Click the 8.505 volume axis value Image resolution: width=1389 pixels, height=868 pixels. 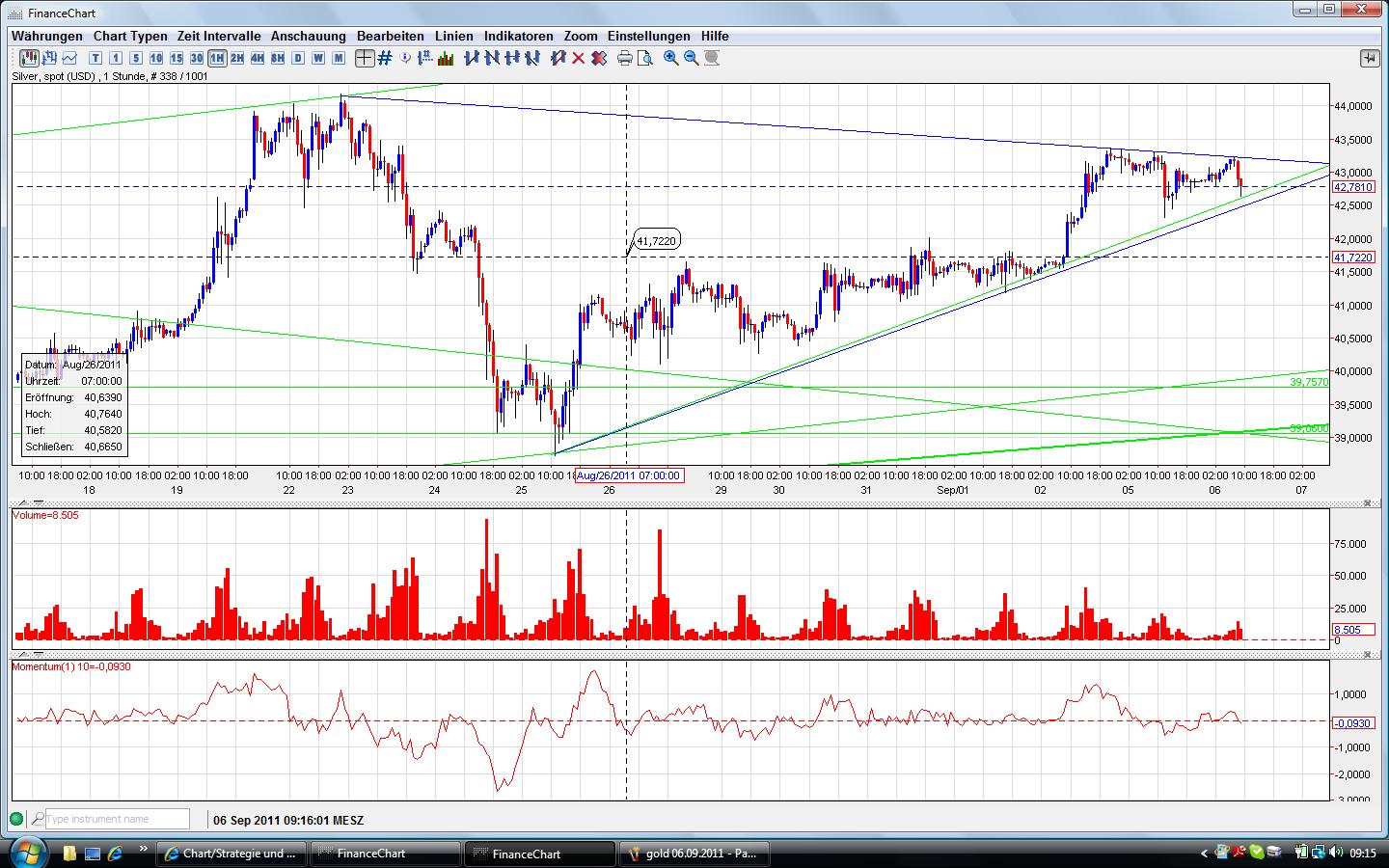click(1353, 630)
